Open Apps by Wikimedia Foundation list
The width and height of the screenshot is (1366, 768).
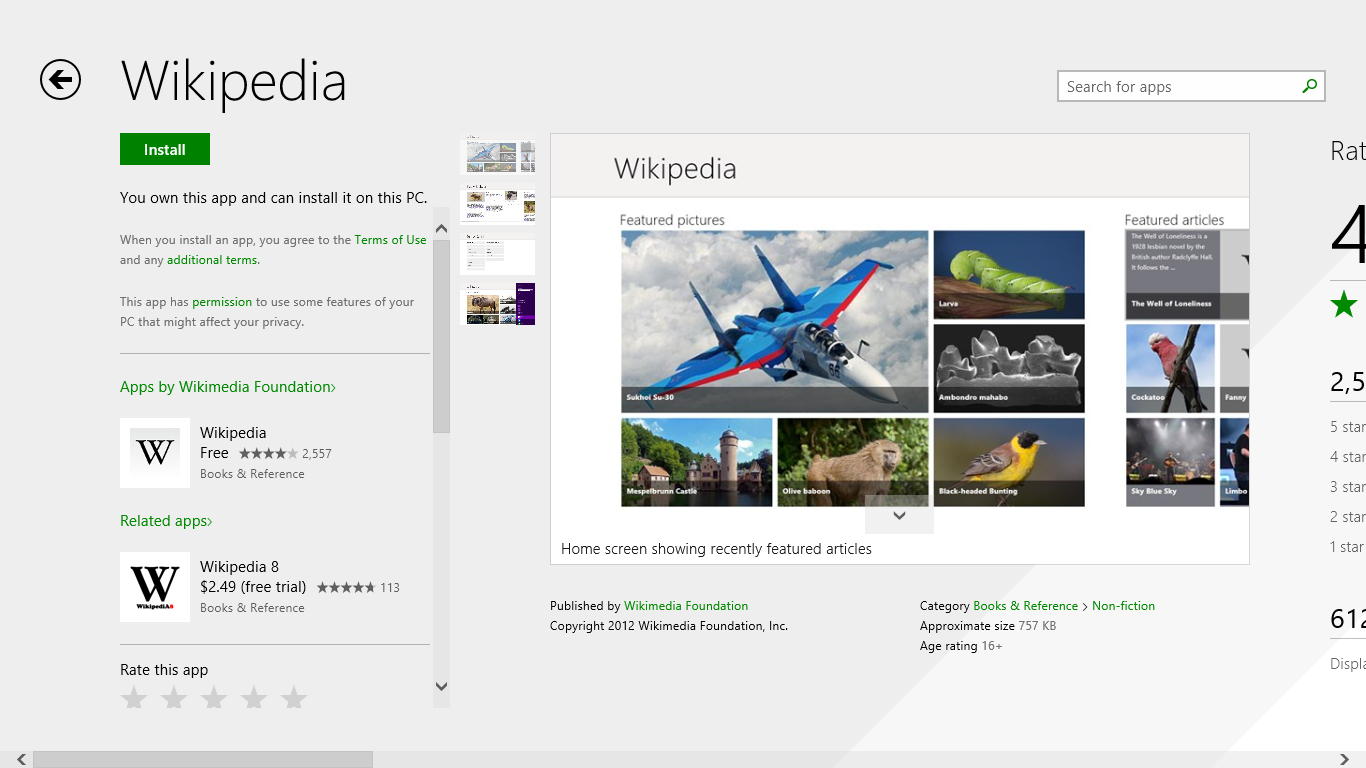[x=228, y=387]
